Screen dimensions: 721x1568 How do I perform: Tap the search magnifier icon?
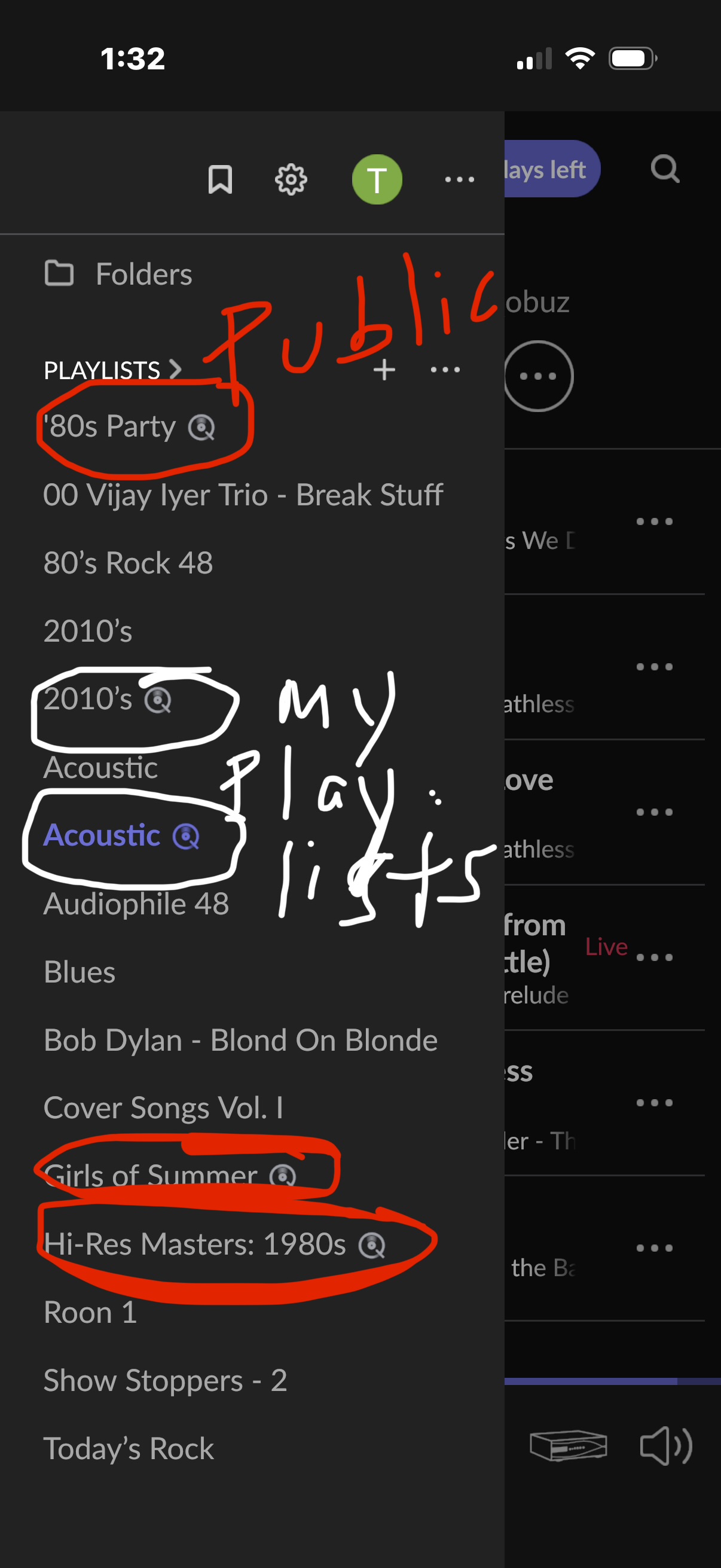coord(665,169)
